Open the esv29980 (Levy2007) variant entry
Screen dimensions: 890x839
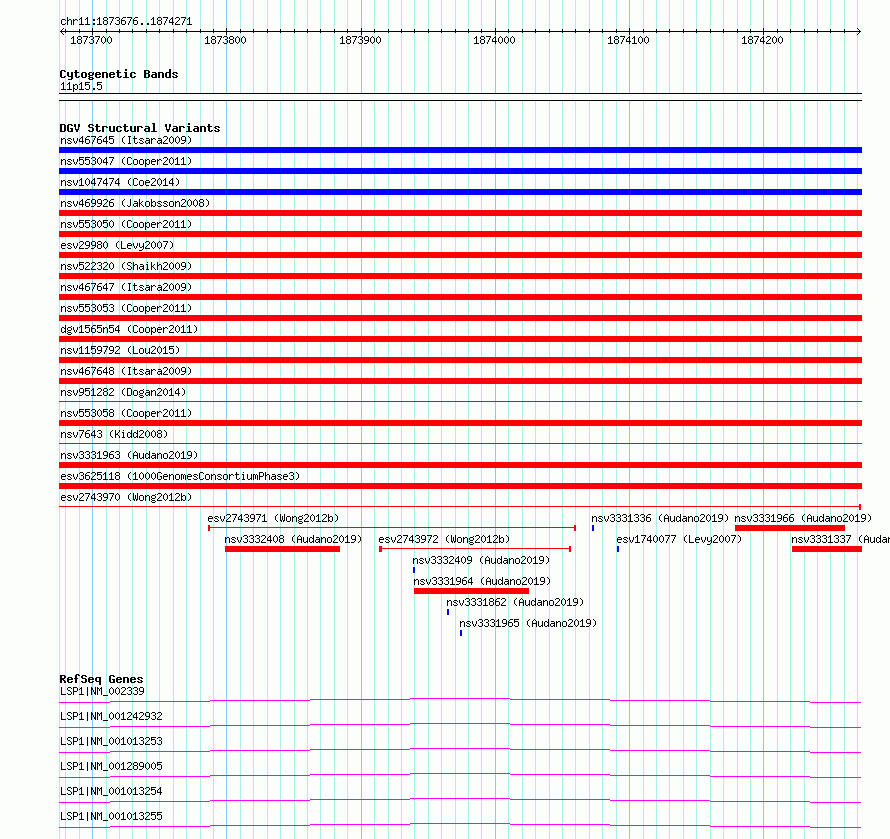(117, 245)
